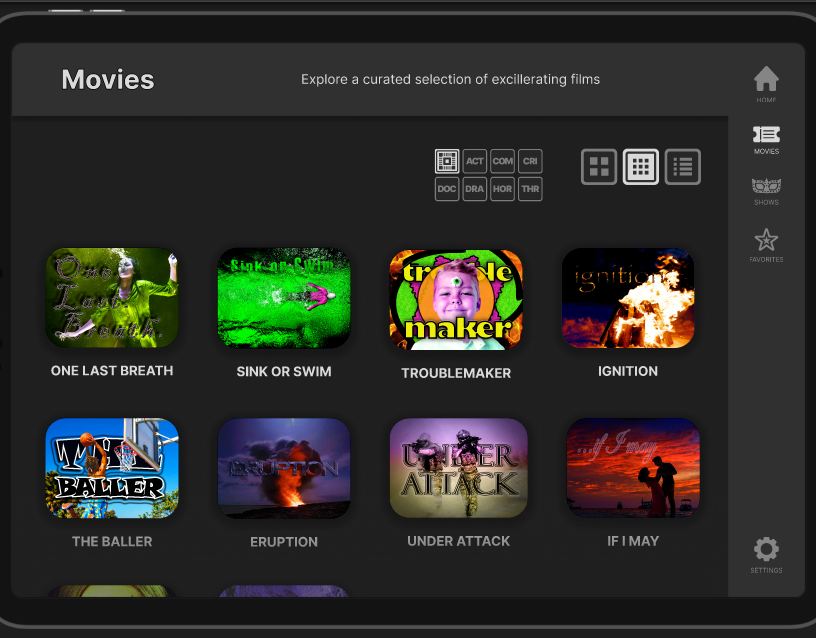Select the all-genres filter icon
This screenshot has width=816, height=638.
[447, 161]
